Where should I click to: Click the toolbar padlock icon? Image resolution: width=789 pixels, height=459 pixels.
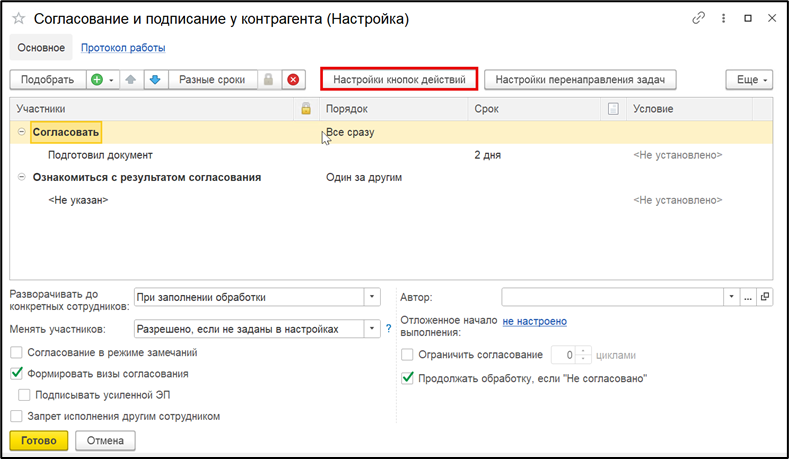pyautogui.click(x=269, y=80)
